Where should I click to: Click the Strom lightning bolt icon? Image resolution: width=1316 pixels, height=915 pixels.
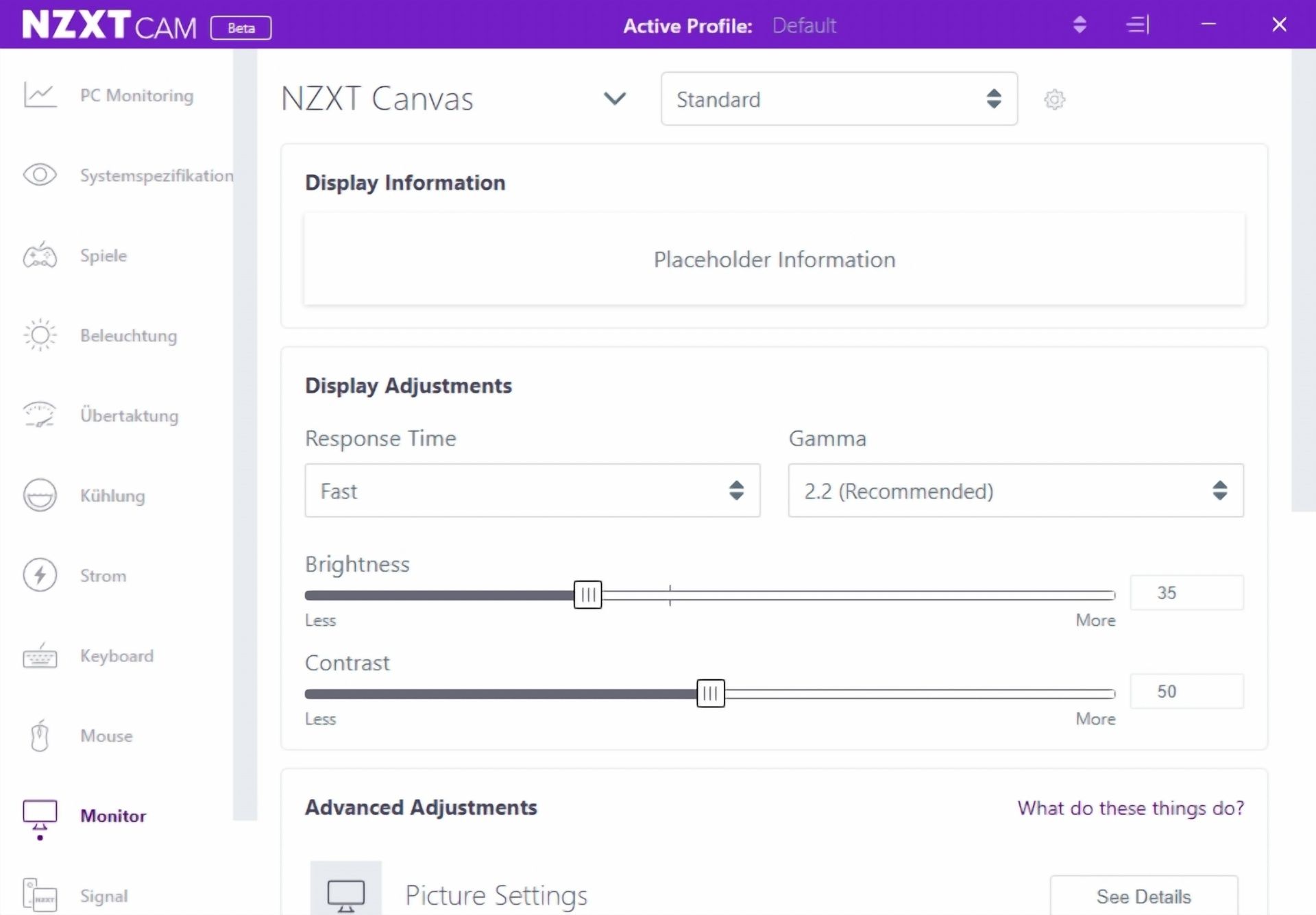[x=40, y=575]
